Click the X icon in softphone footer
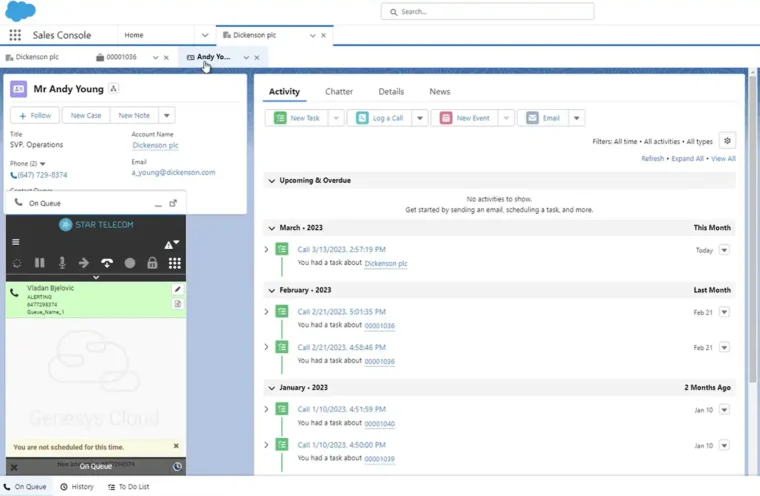Viewport: 760px width, 496px height. 14,467
